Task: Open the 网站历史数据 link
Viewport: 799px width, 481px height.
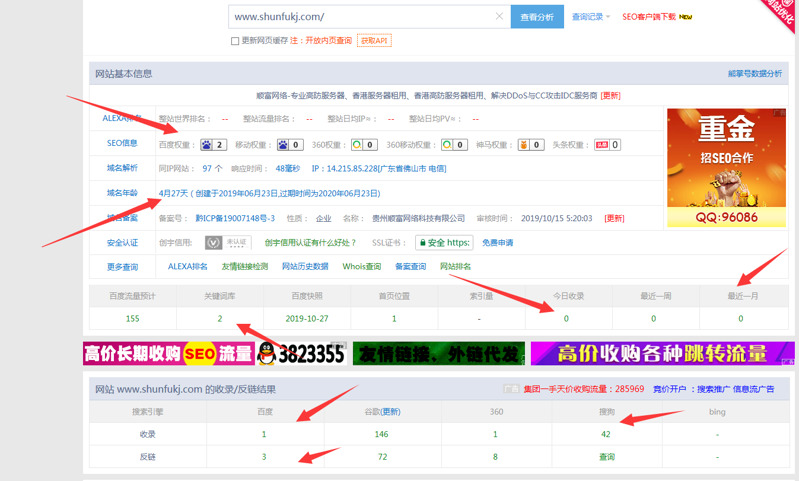Action: (x=305, y=266)
